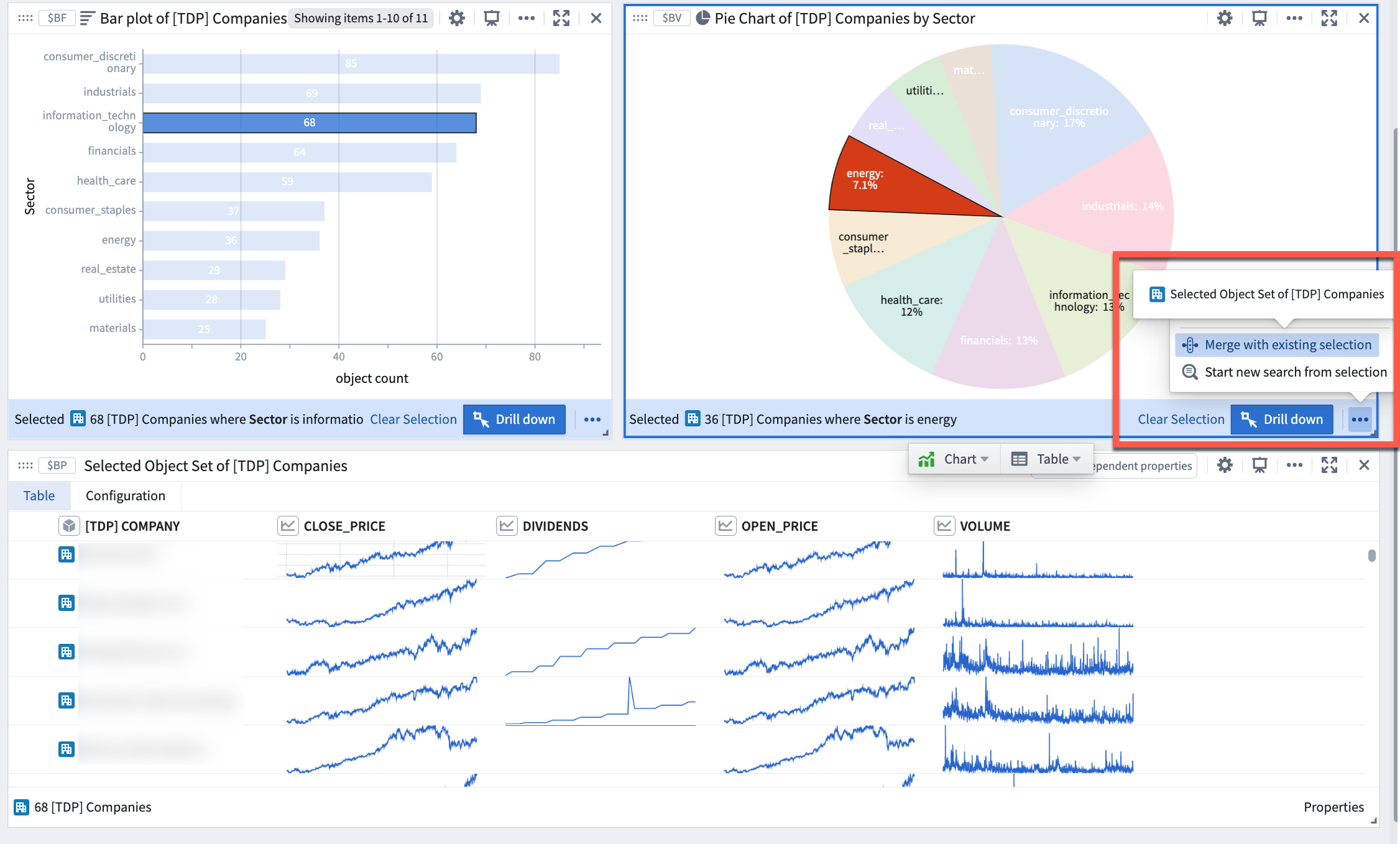The height and width of the screenshot is (844, 1400).
Task: Drill down on Bar plot selection
Action: [x=514, y=420]
